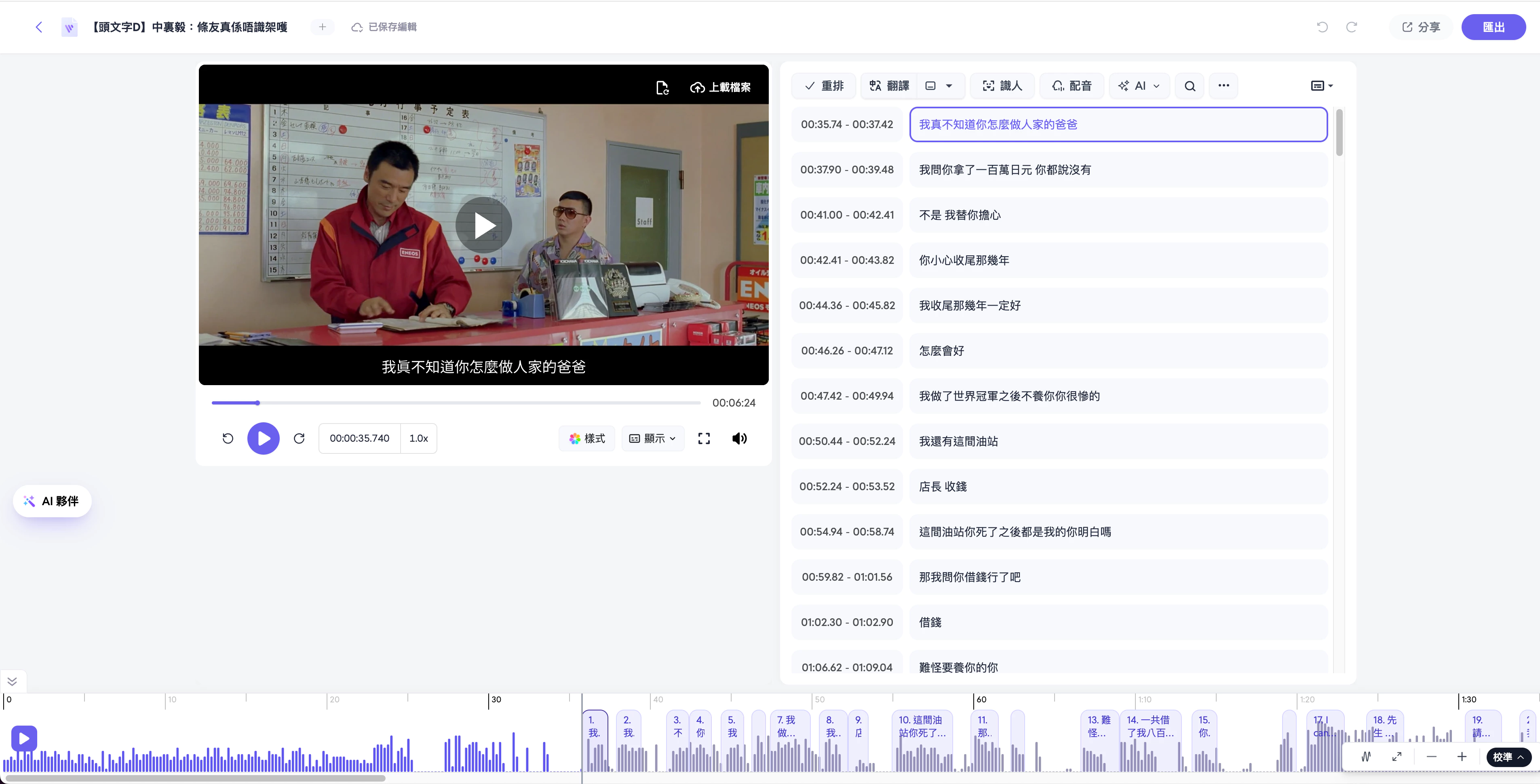Click the purple project logo icon
Image resolution: width=1540 pixels, height=784 pixels.
[70, 27]
